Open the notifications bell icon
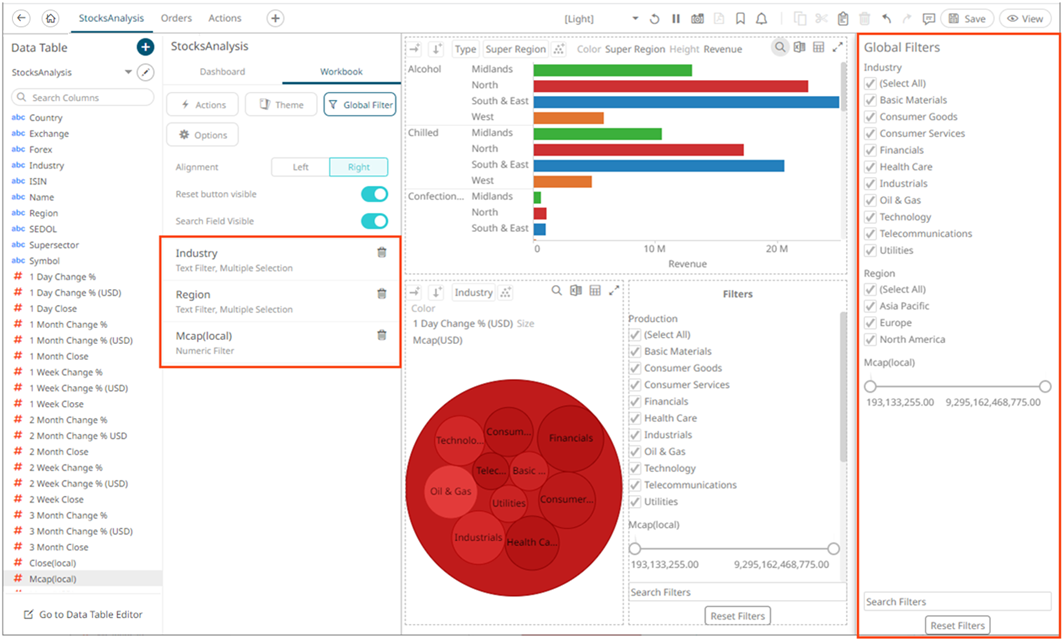Viewport: 1062px width, 641px height. pos(762,18)
